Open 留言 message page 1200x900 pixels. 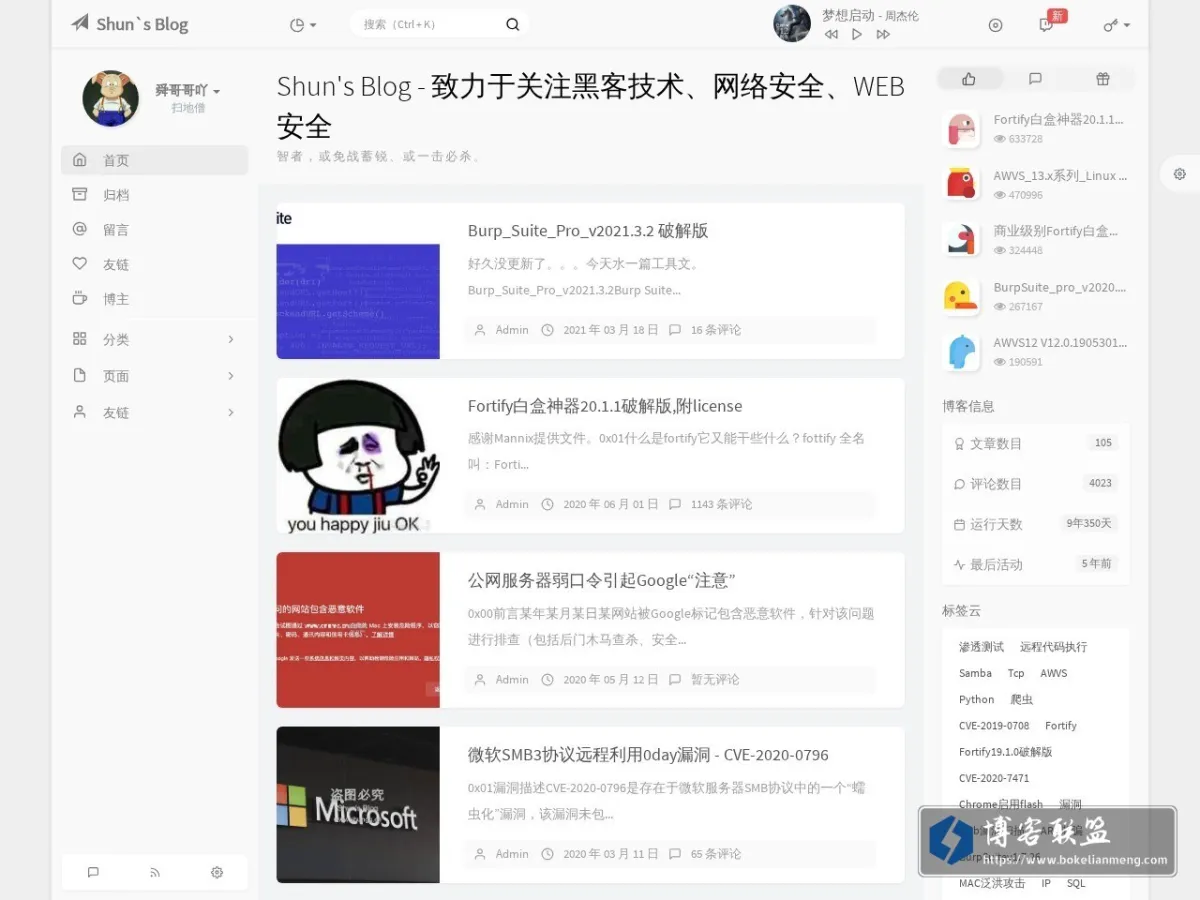click(155, 230)
